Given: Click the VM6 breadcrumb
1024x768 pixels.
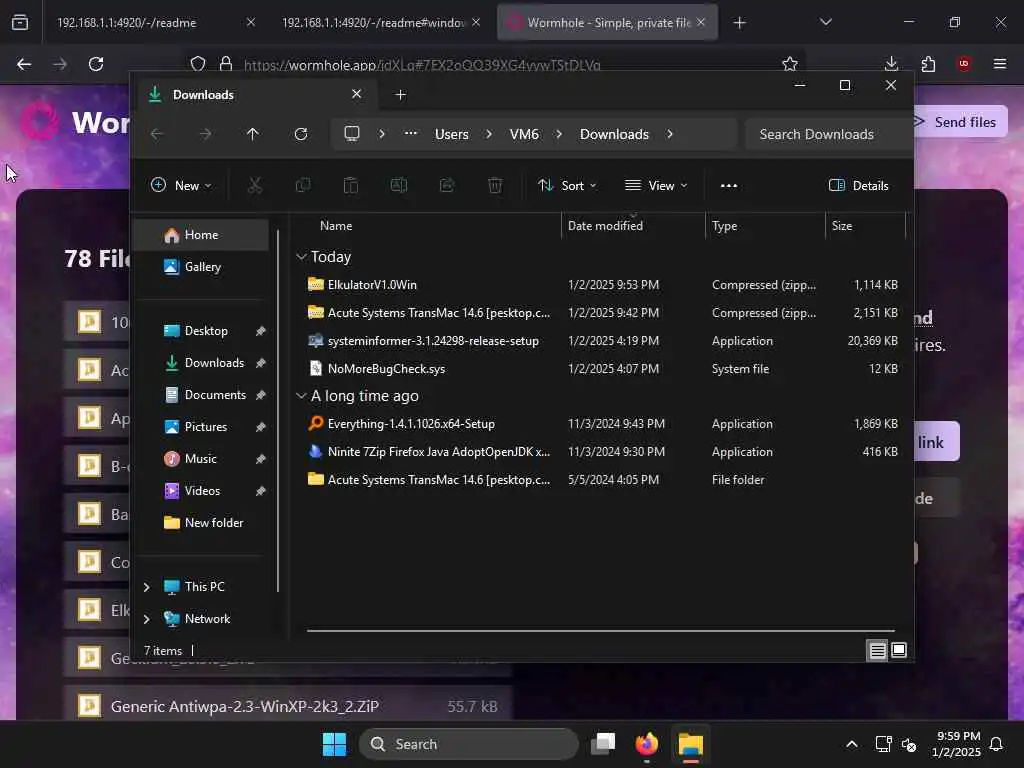Looking at the screenshot, I should pyautogui.click(x=524, y=134).
